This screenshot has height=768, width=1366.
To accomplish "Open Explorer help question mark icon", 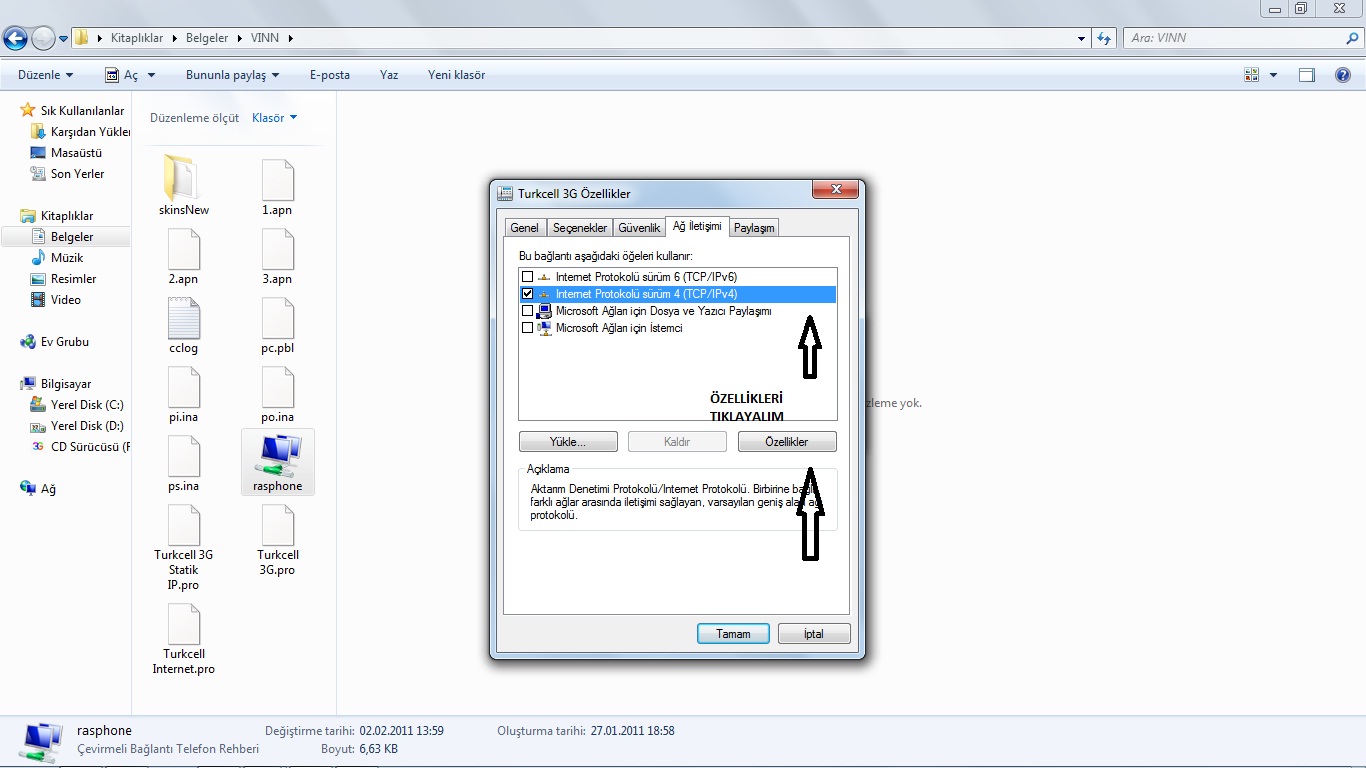I will (1343, 75).
